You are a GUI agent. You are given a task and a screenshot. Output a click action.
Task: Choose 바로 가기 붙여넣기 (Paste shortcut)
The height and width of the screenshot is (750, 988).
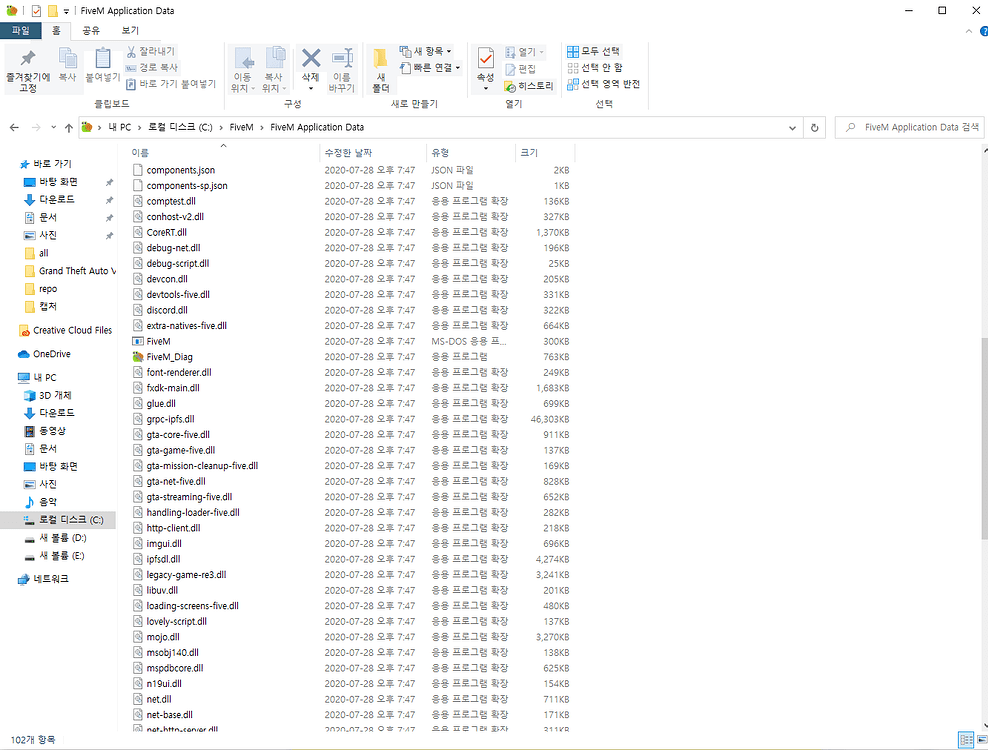tap(171, 84)
